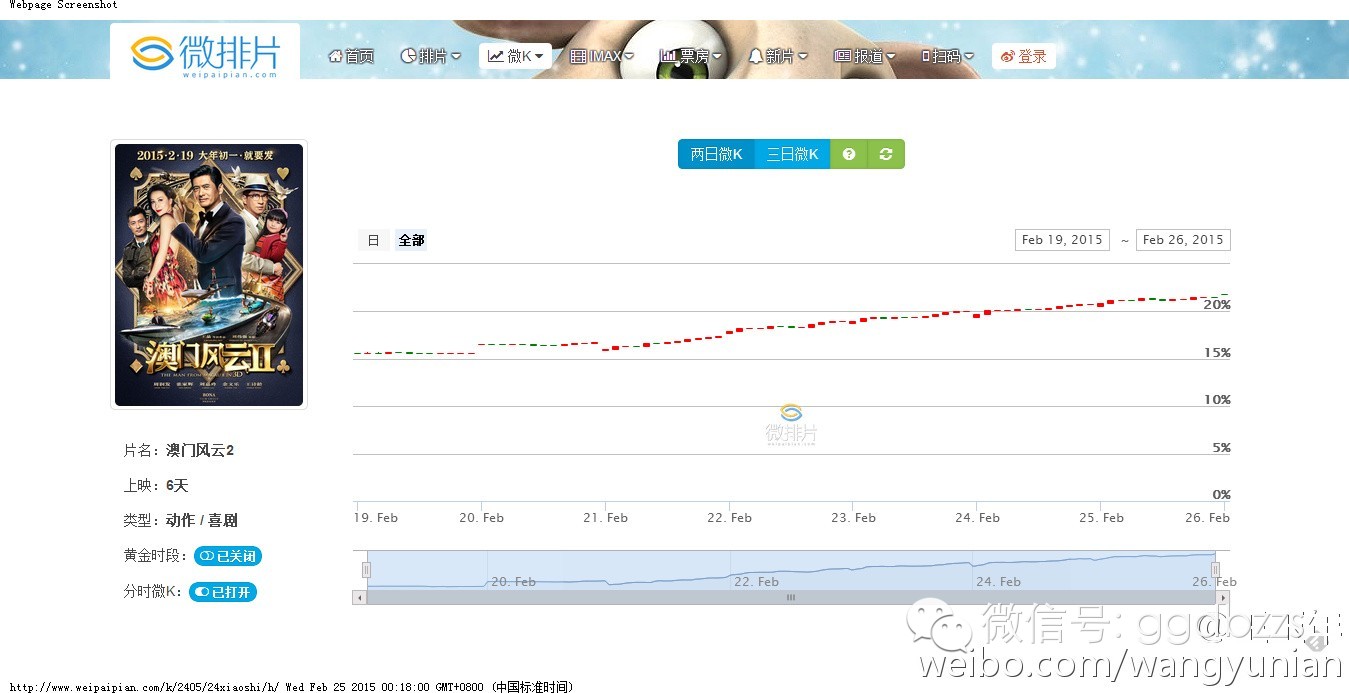Open the IMAX dropdown menu

[602, 56]
